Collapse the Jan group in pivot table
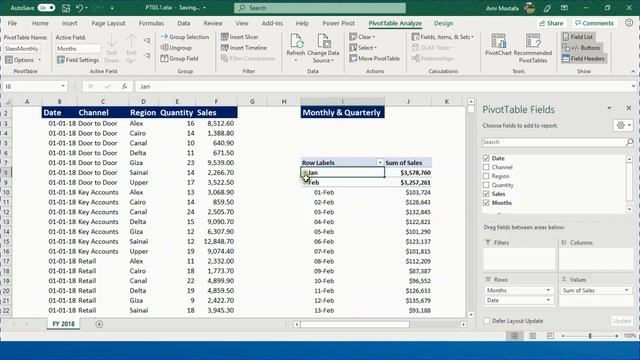 click(304, 173)
